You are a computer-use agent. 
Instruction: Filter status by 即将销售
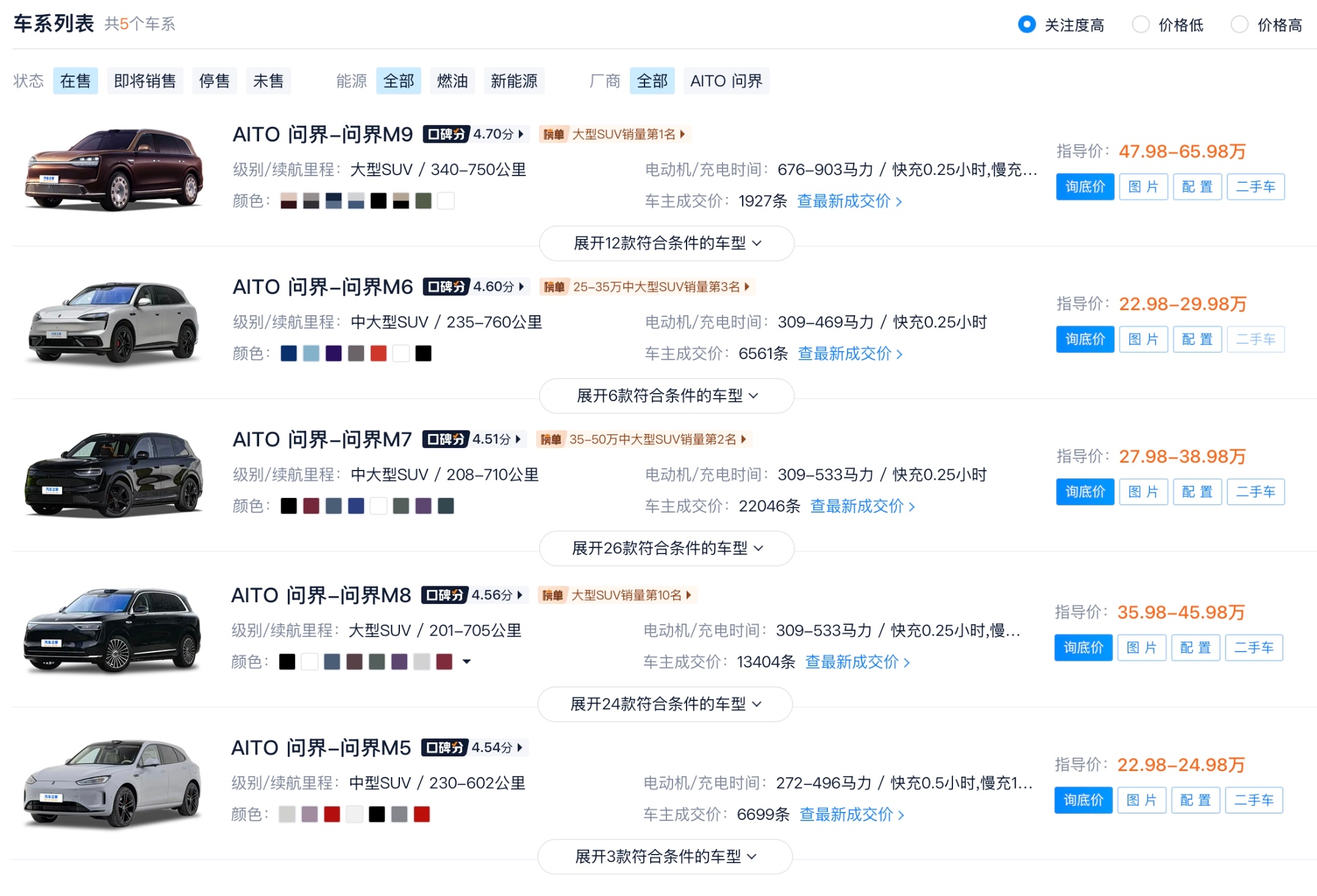[145, 81]
